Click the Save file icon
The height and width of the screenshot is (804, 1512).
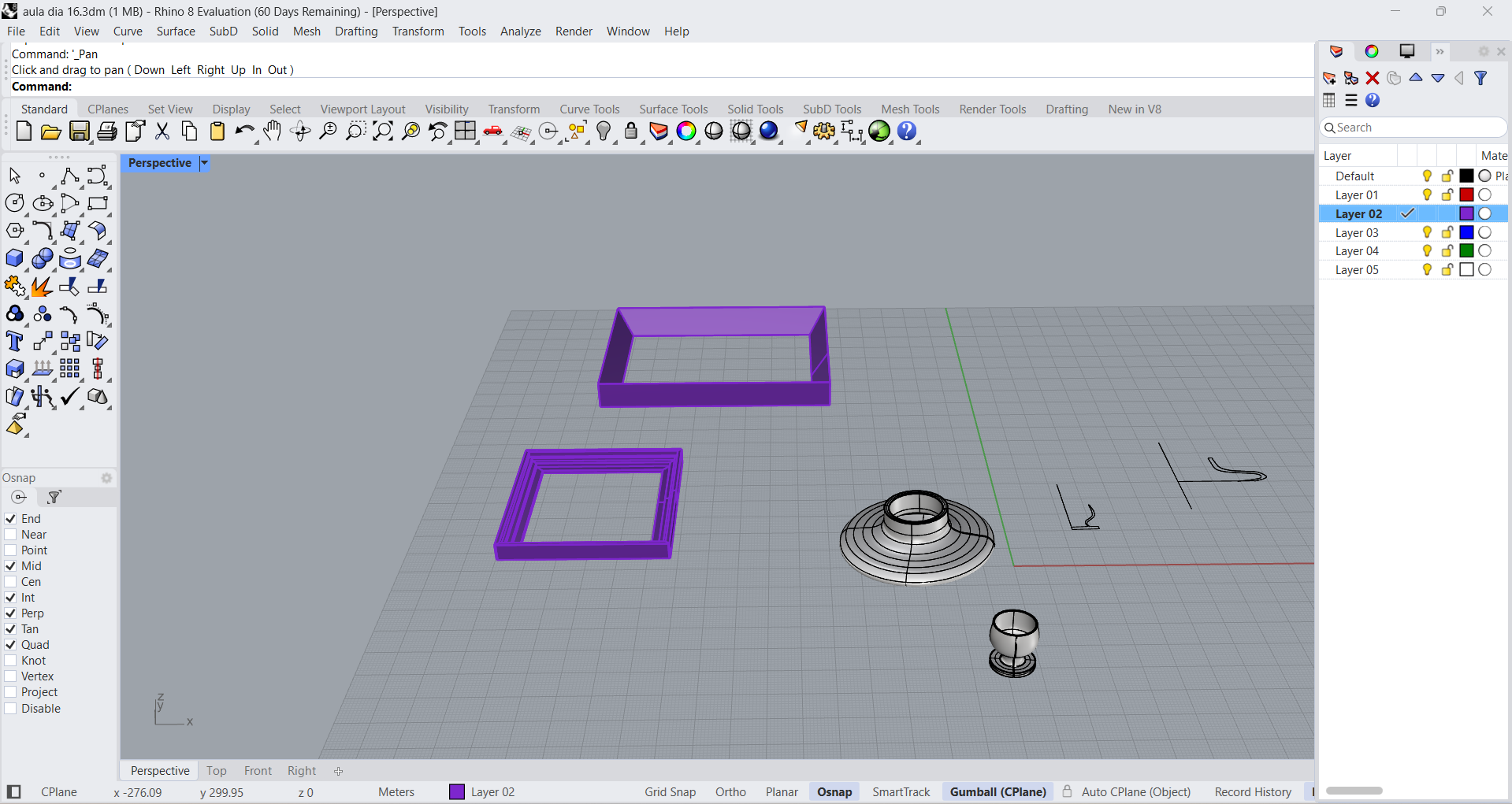[x=79, y=132]
